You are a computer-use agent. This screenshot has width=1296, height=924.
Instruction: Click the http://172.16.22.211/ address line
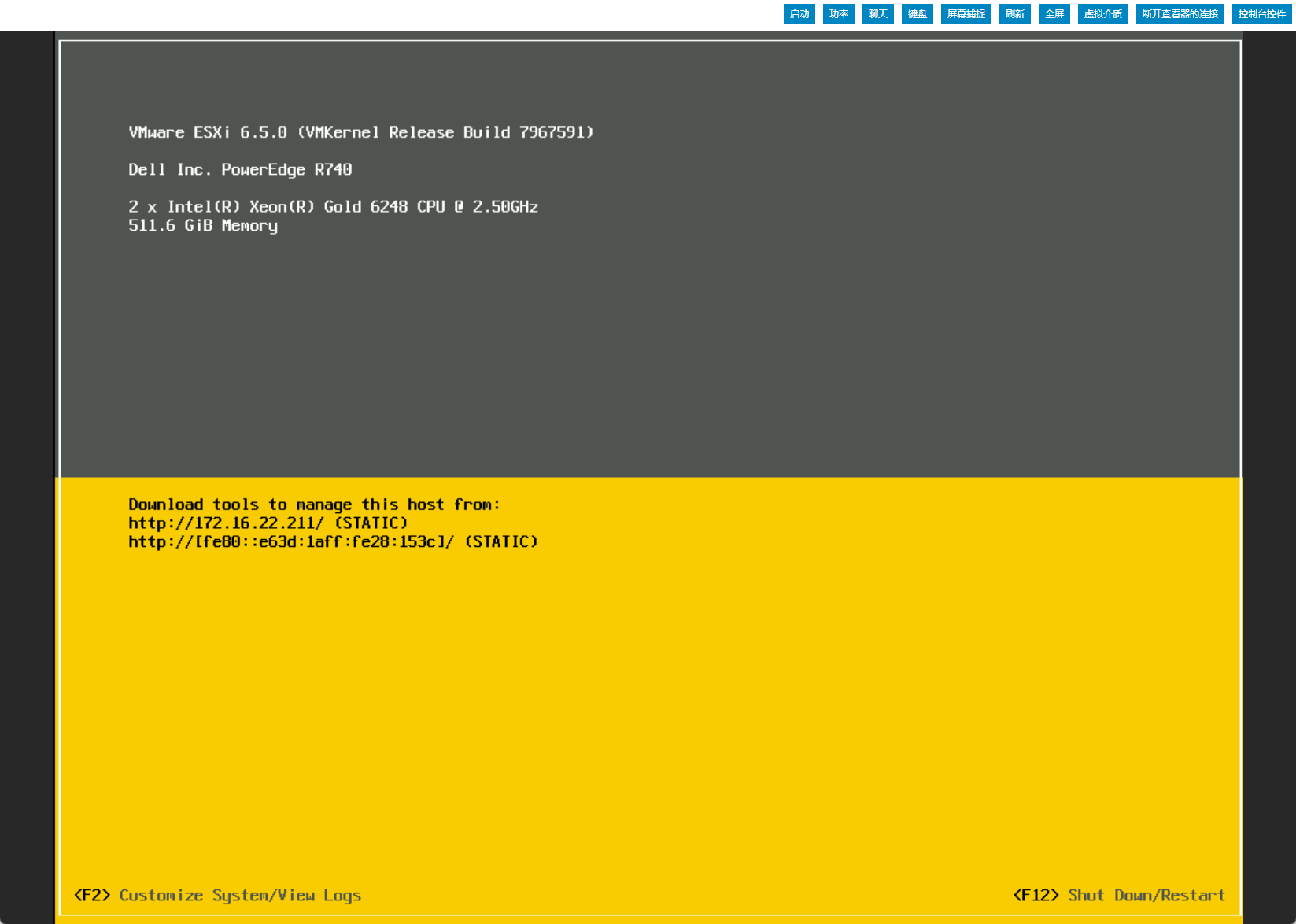(268, 523)
